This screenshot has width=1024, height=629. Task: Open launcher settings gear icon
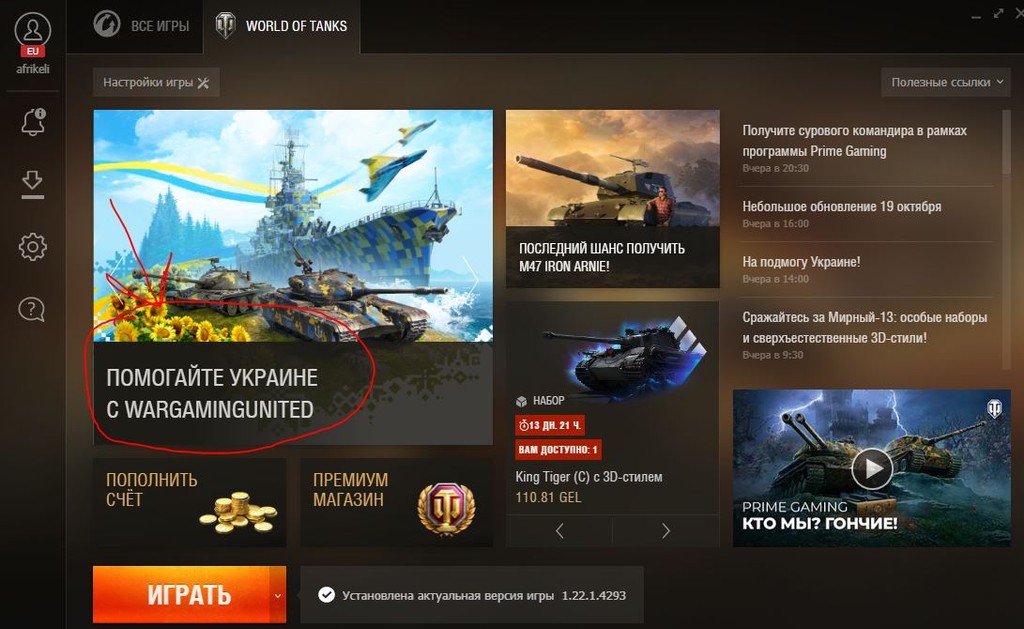pos(33,247)
